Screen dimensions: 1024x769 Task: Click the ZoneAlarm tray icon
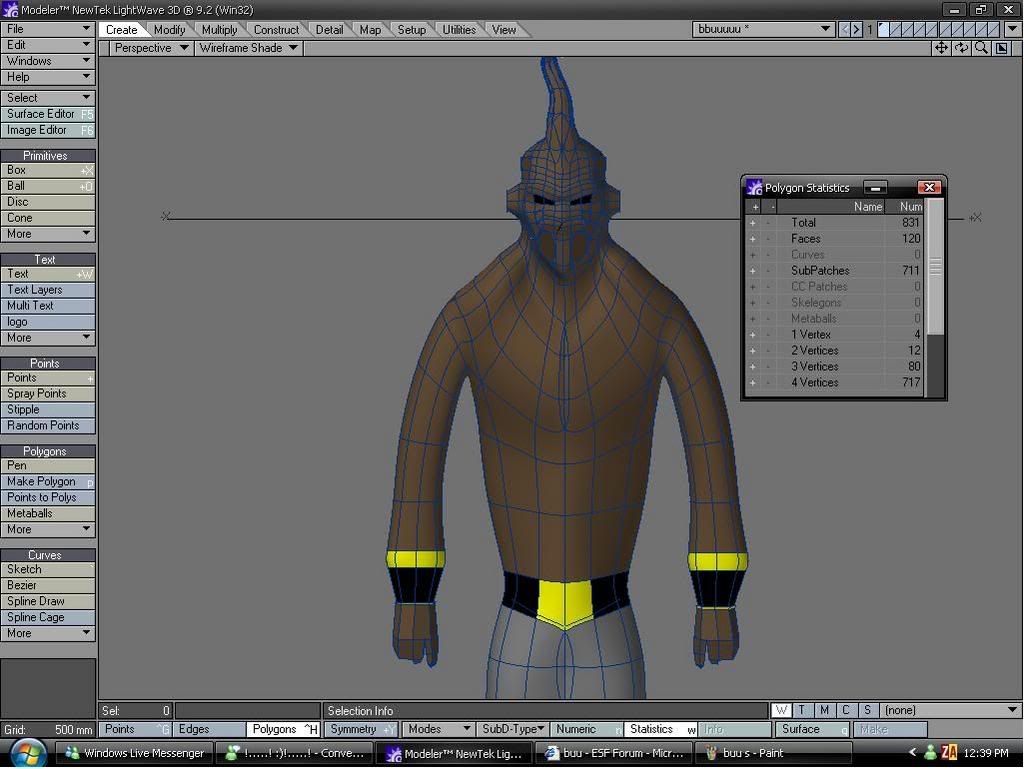point(949,753)
